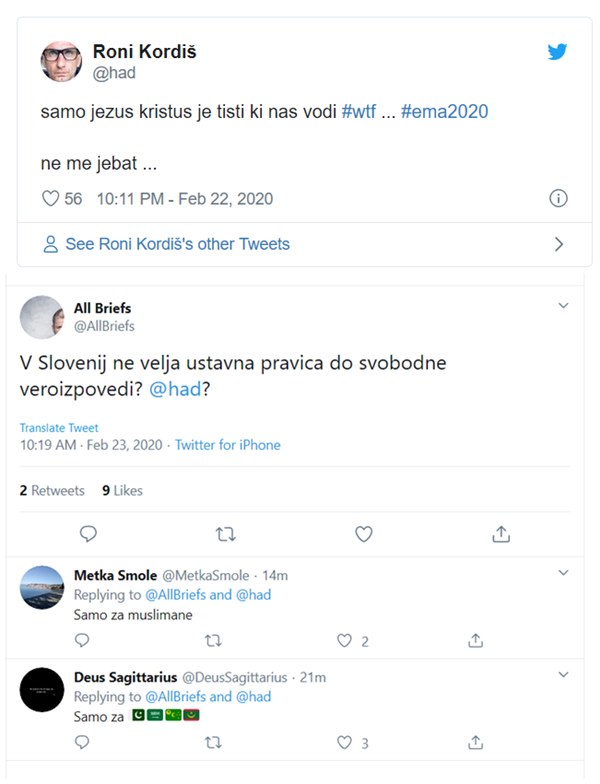Retweet Metka Smole's reply

point(213,640)
